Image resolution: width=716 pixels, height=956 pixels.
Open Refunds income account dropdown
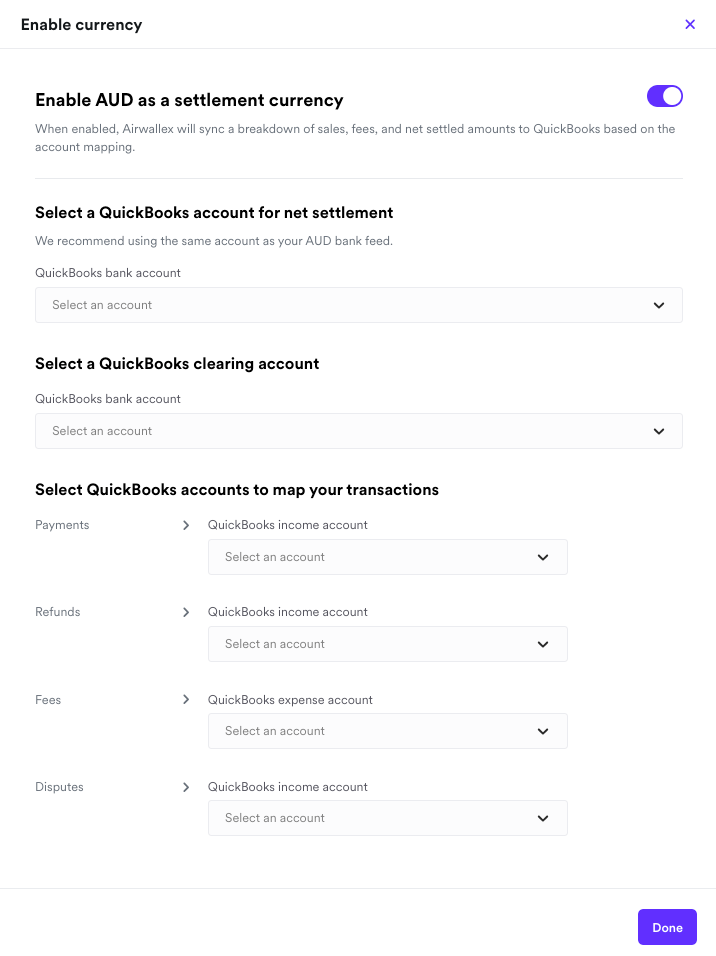pos(387,644)
